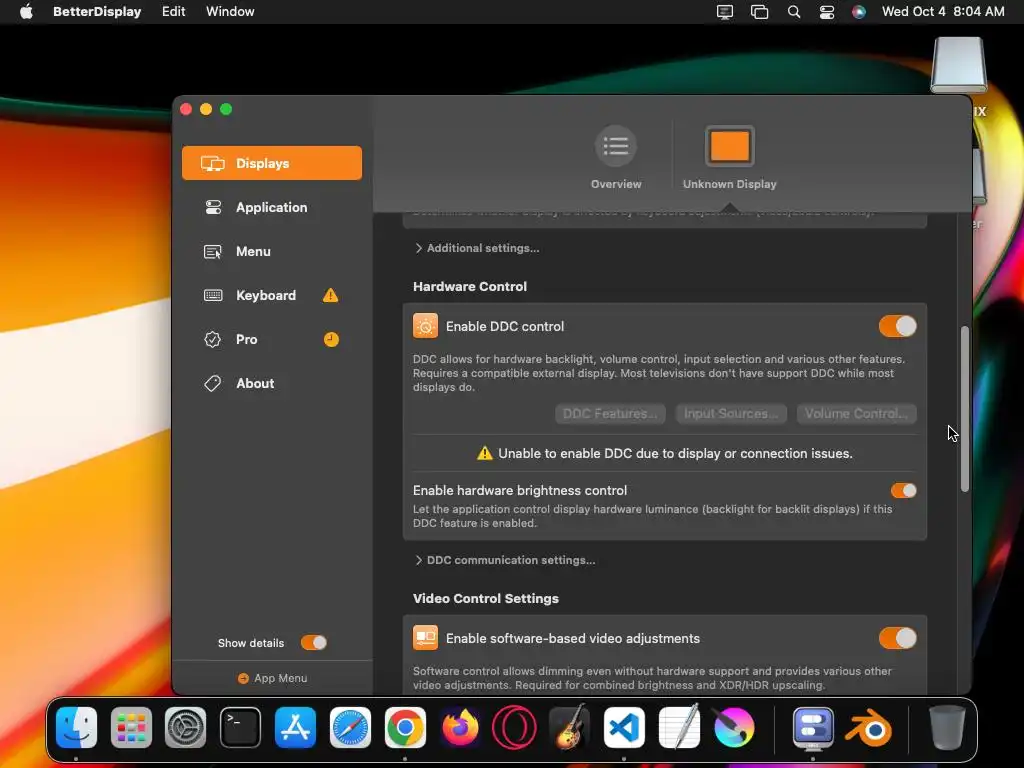
Task: Open Krita from the Dock
Action: point(734,727)
